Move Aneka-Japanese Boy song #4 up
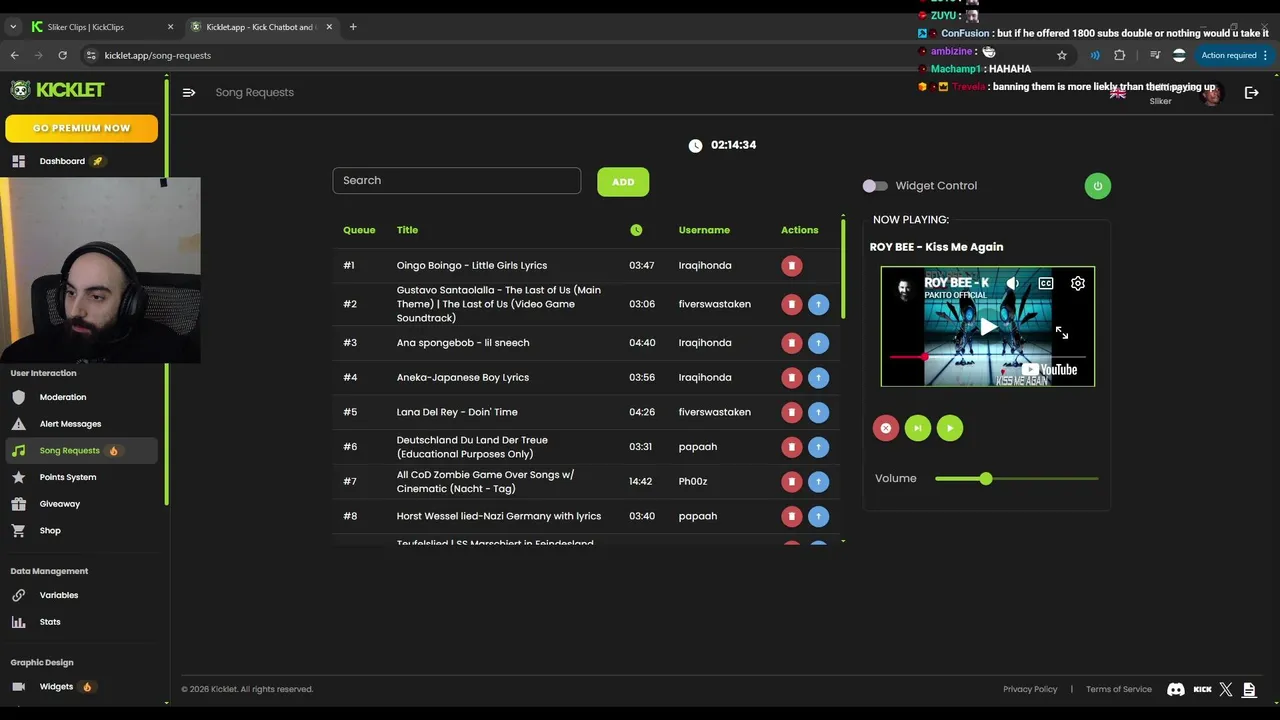Image resolution: width=1280 pixels, height=720 pixels. 818,377
